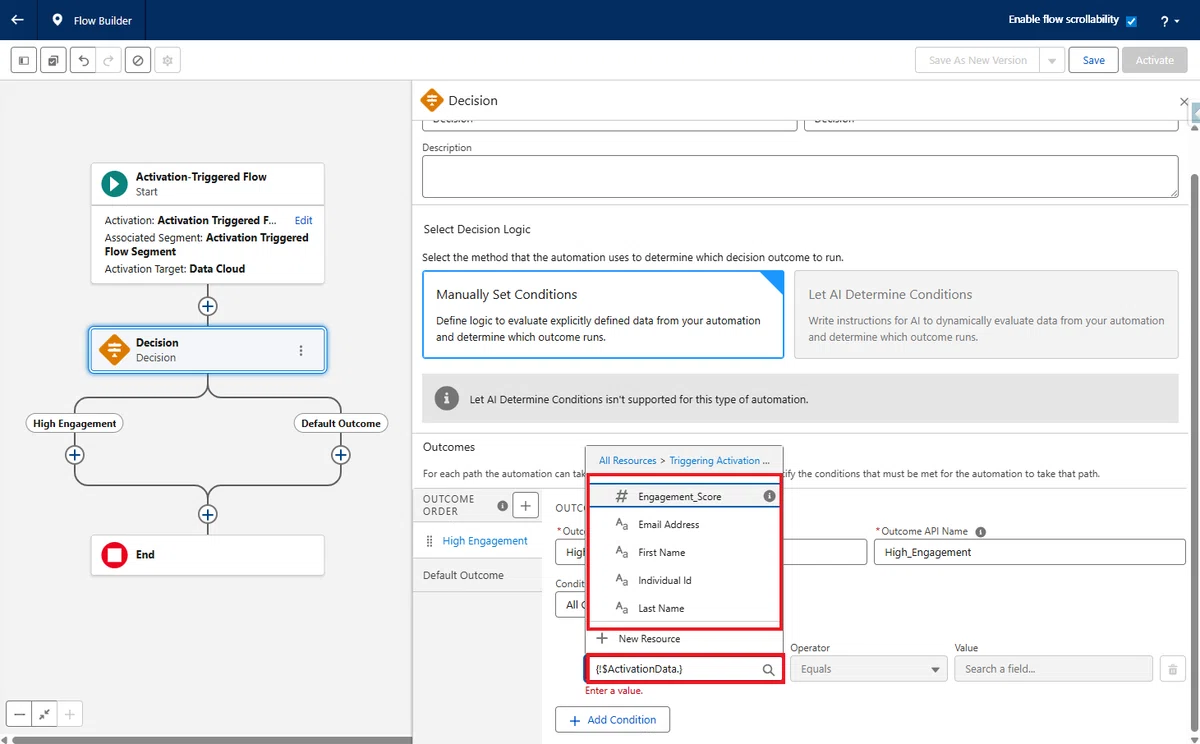
Task: Click the Triggering Activation breadcrumb link
Action: tap(720, 461)
